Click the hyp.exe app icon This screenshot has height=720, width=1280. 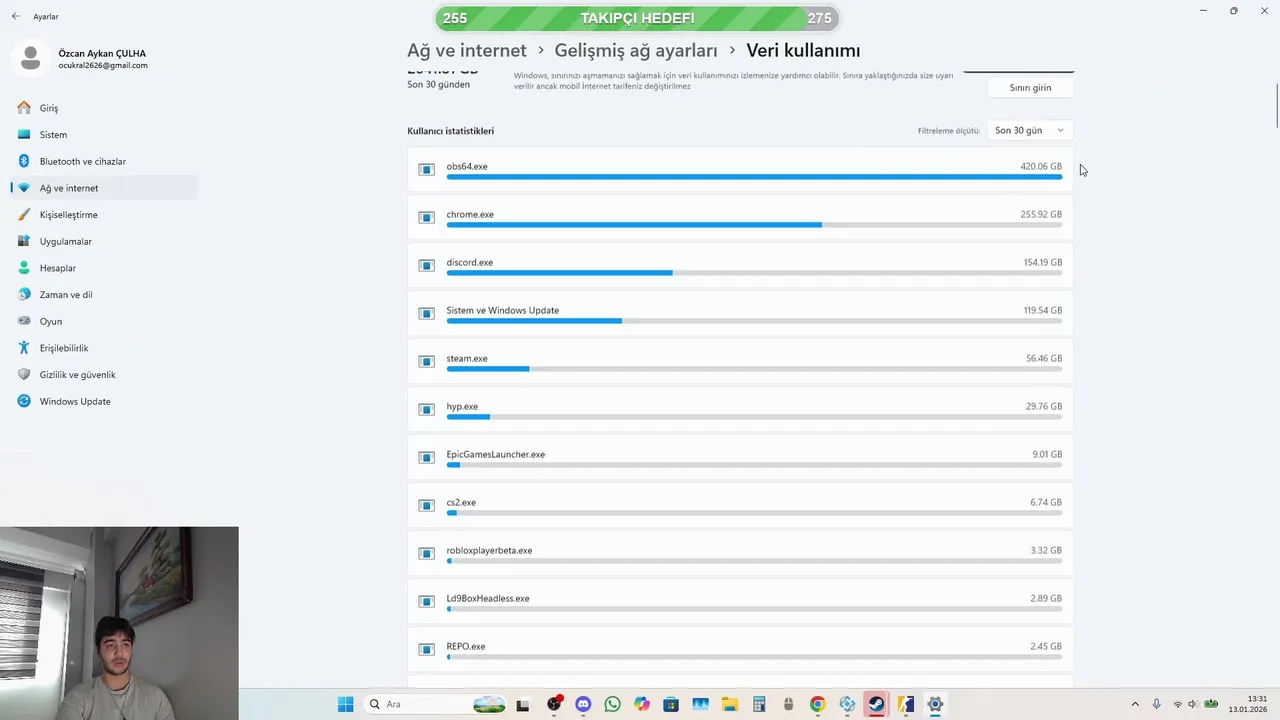(427, 409)
